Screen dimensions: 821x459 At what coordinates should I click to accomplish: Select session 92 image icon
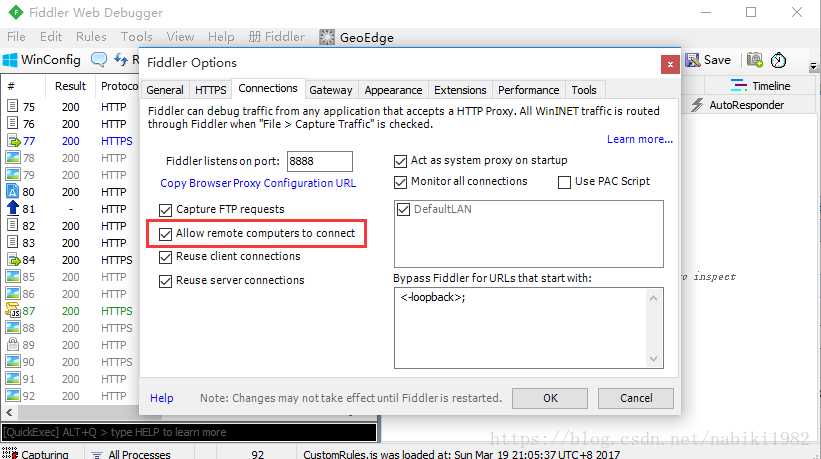[x=13, y=396]
